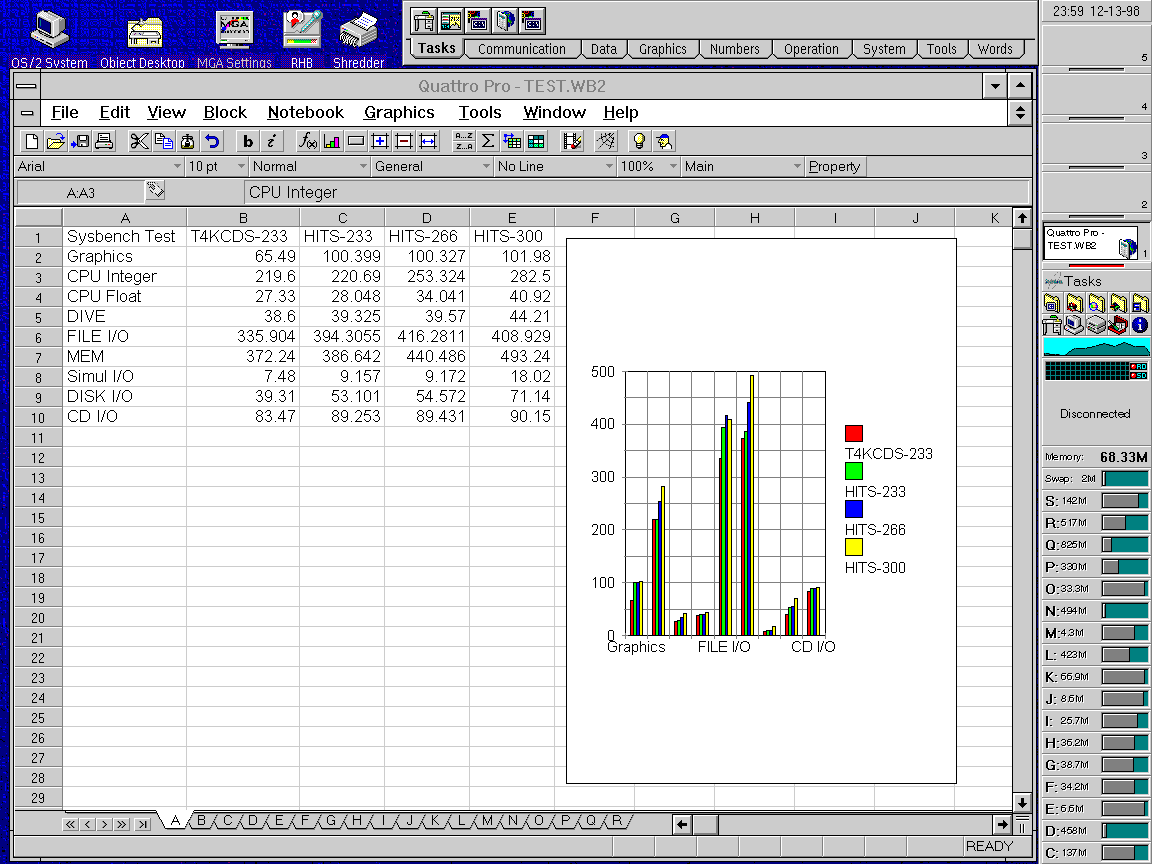This screenshot has height=864, width=1152.
Task: Insert a chart with the graph icon
Action: pyautogui.click(x=332, y=141)
